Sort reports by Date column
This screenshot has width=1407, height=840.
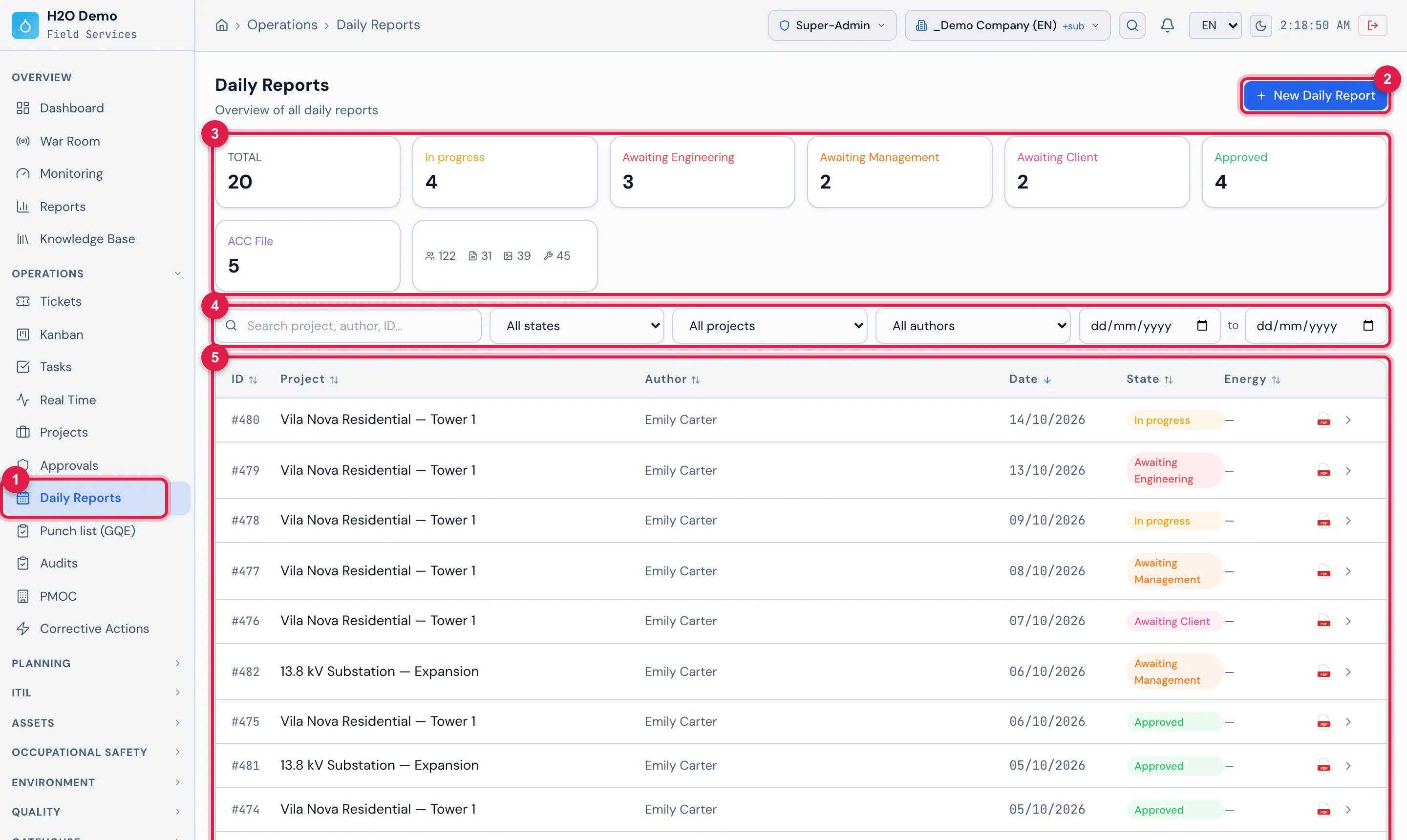pos(1030,379)
